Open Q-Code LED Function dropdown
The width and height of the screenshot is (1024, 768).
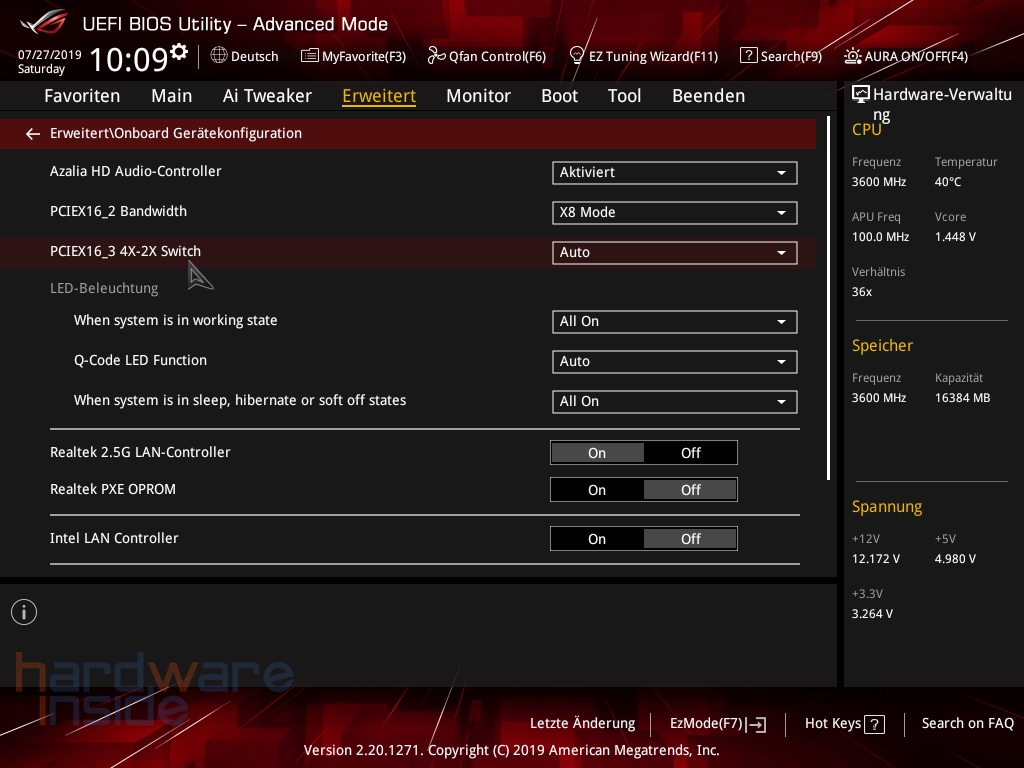click(675, 361)
